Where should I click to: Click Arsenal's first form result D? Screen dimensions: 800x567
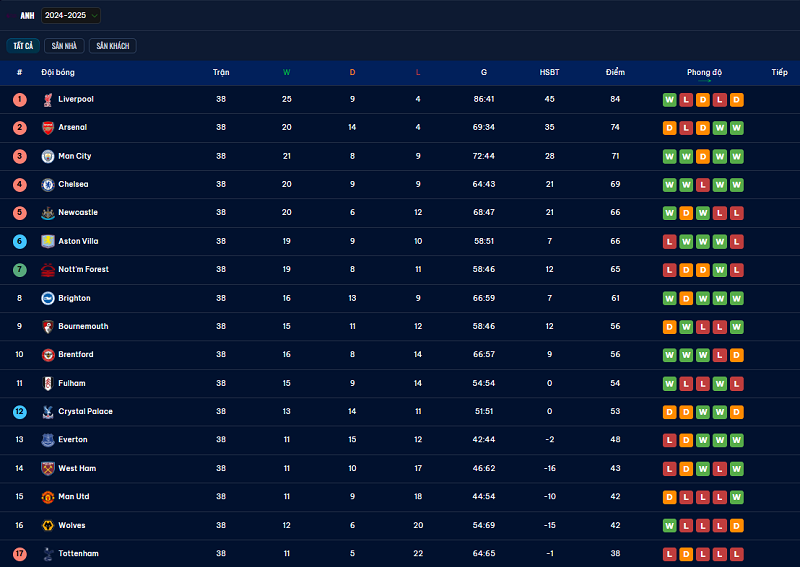(669, 128)
